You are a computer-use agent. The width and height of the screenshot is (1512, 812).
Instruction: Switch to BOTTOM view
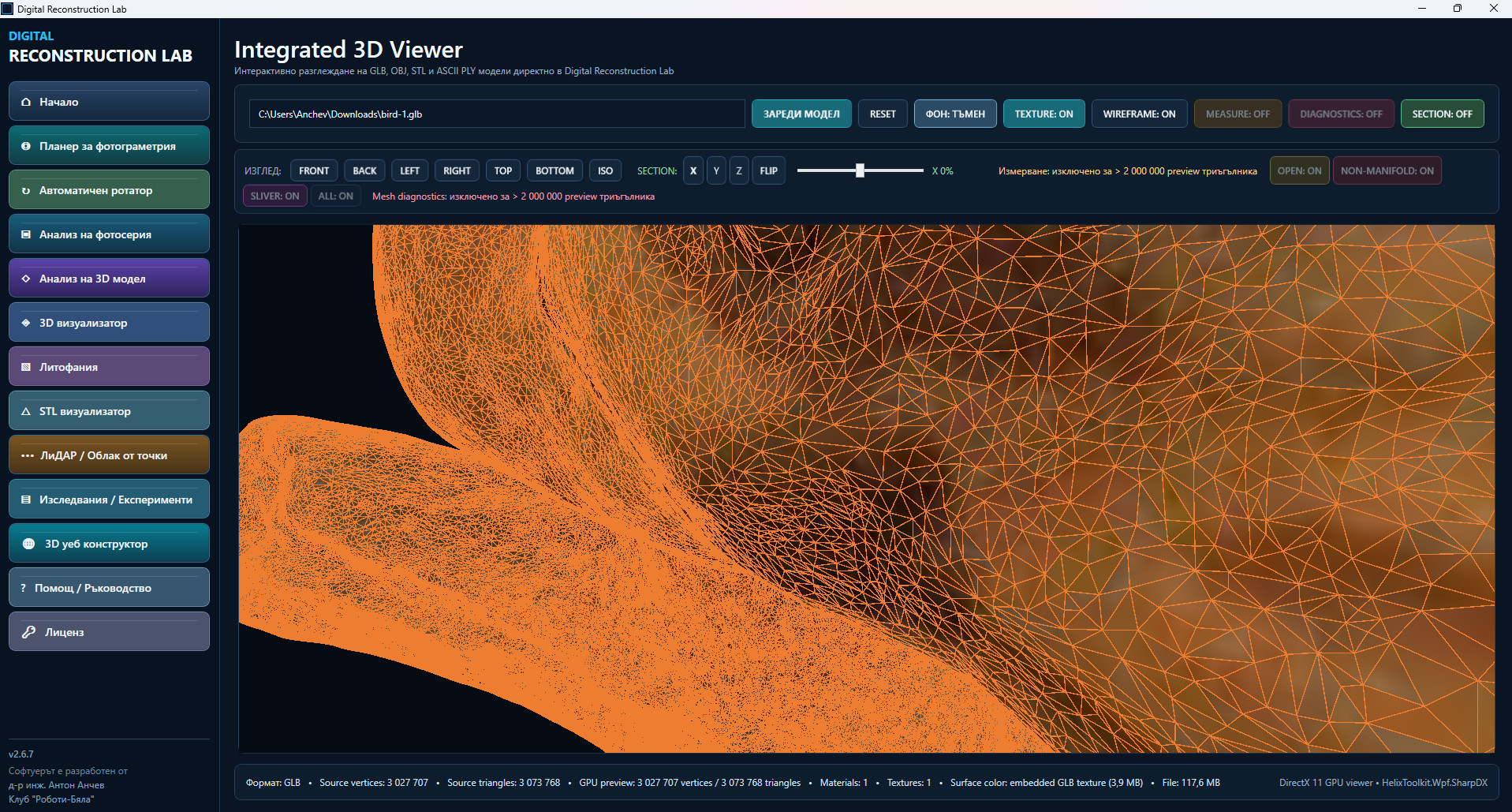(554, 170)
